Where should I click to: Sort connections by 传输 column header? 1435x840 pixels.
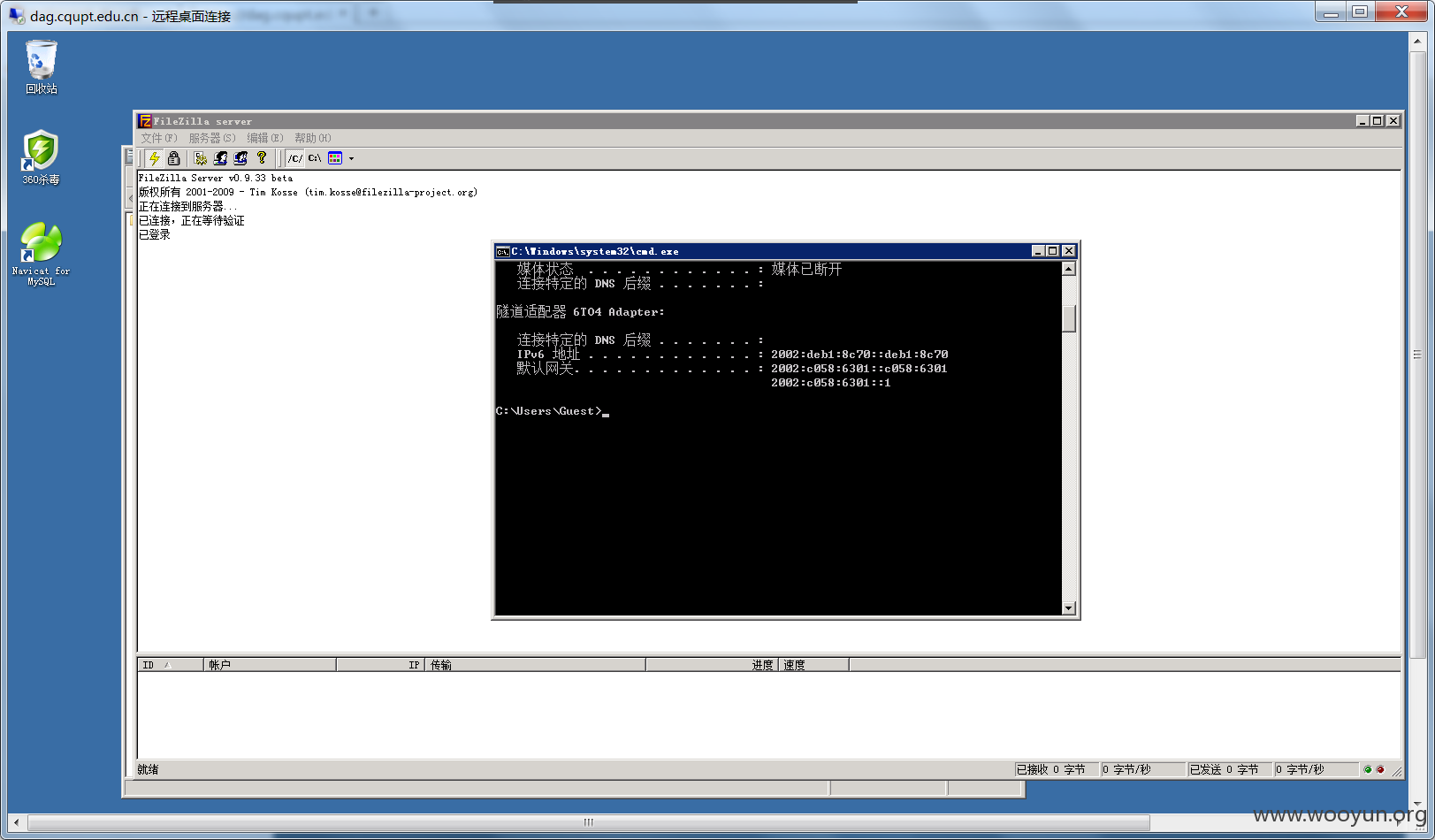535,665
